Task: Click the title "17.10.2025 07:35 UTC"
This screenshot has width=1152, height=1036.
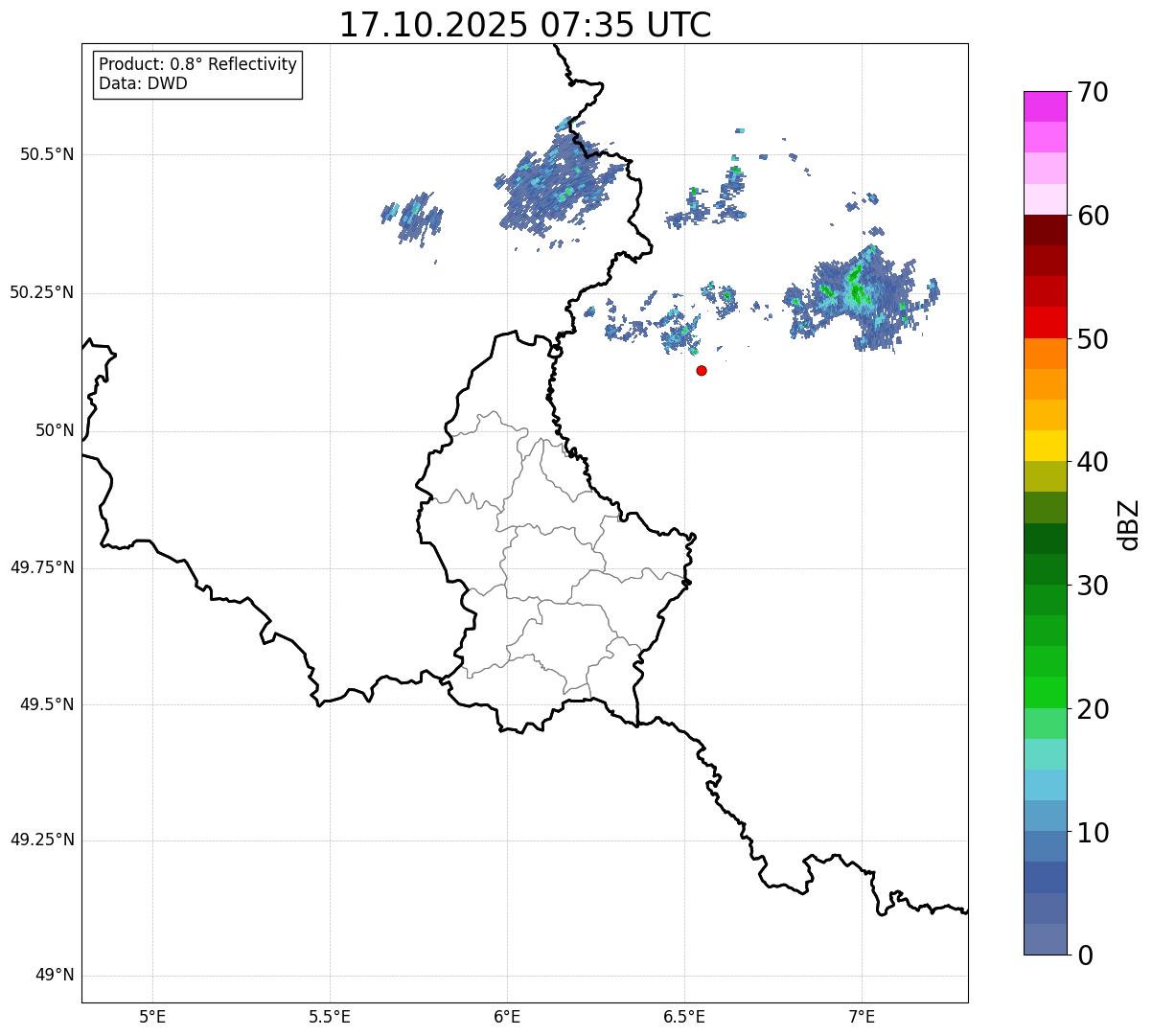Action: point(525,25)
